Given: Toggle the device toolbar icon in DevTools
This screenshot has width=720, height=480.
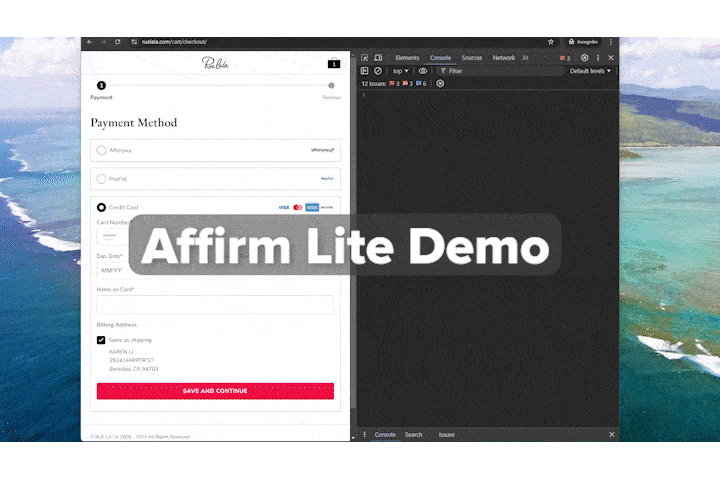Looking at the screenshot, I should coord(378,58).
